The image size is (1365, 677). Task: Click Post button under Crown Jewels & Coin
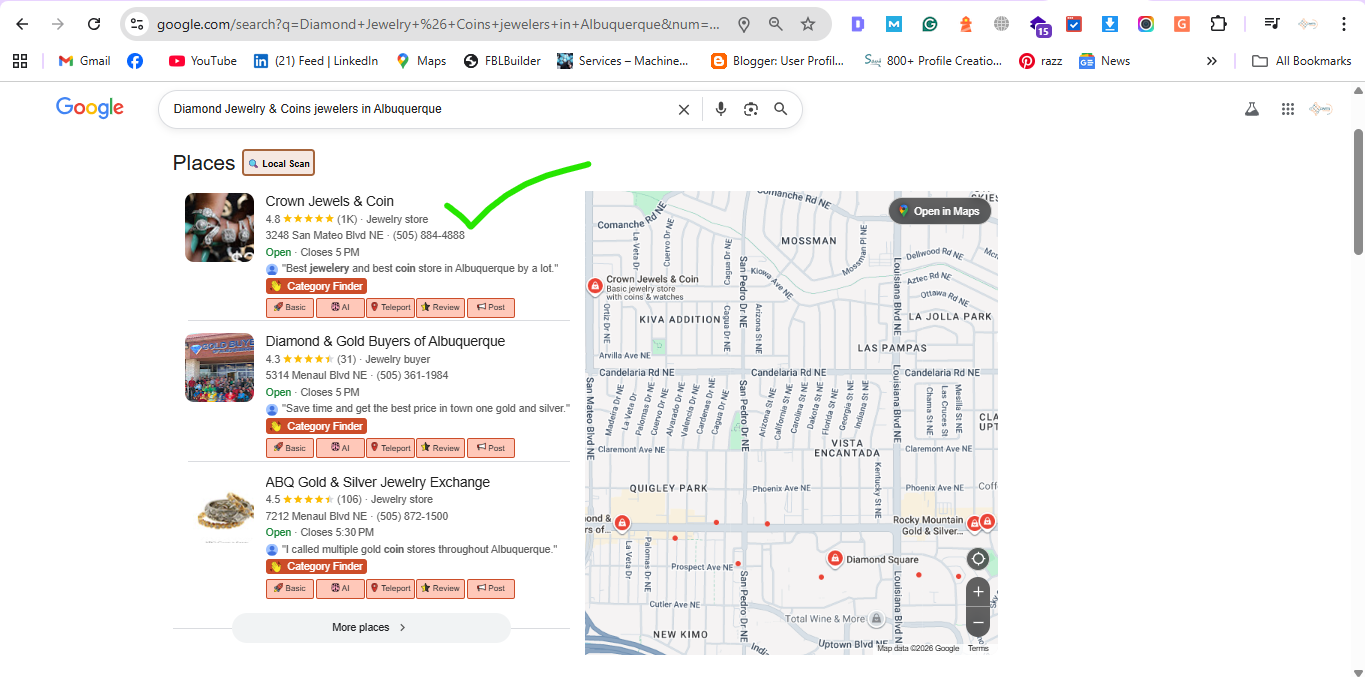click(x=491, y=308)
